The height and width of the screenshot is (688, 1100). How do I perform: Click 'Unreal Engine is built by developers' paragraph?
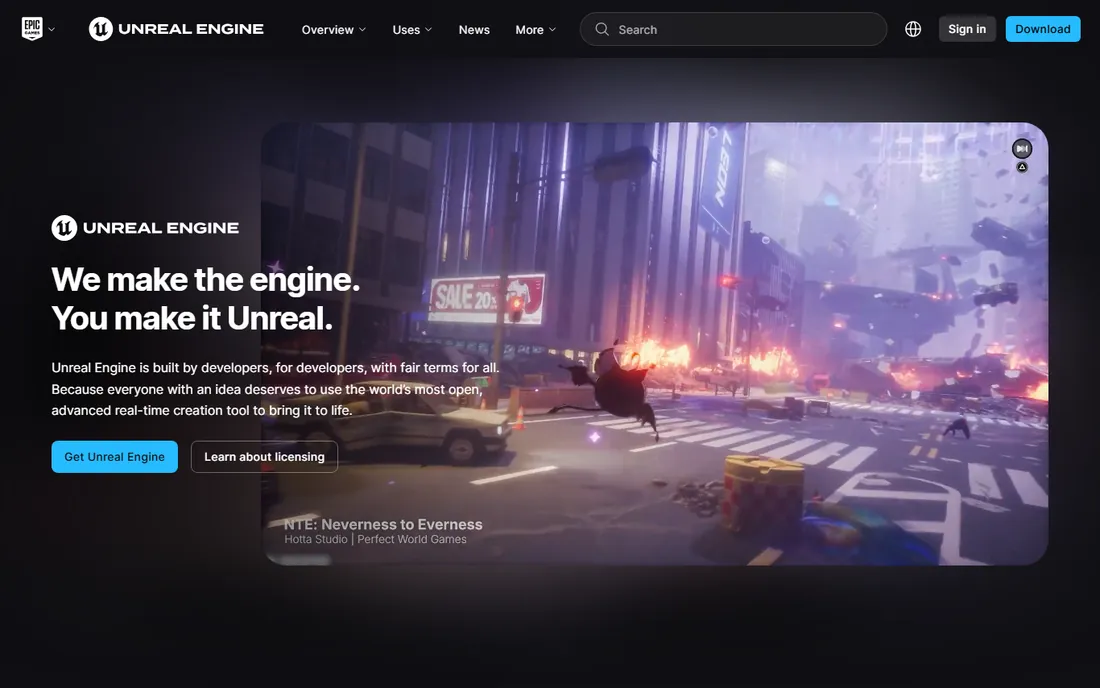point(275,389)
